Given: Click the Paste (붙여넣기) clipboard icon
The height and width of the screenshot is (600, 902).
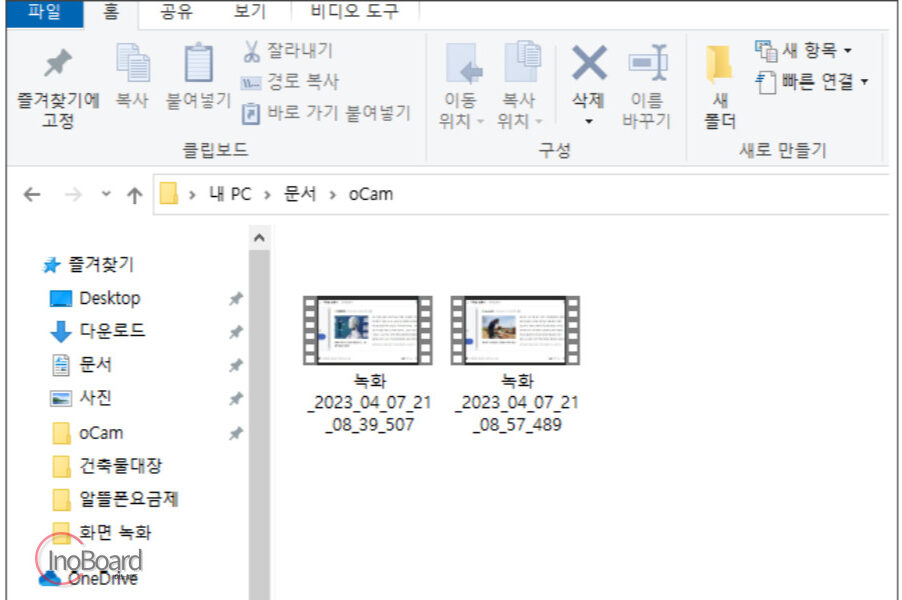Looking at the screenshot, I should pyautogui.click(x=198, y=62).
